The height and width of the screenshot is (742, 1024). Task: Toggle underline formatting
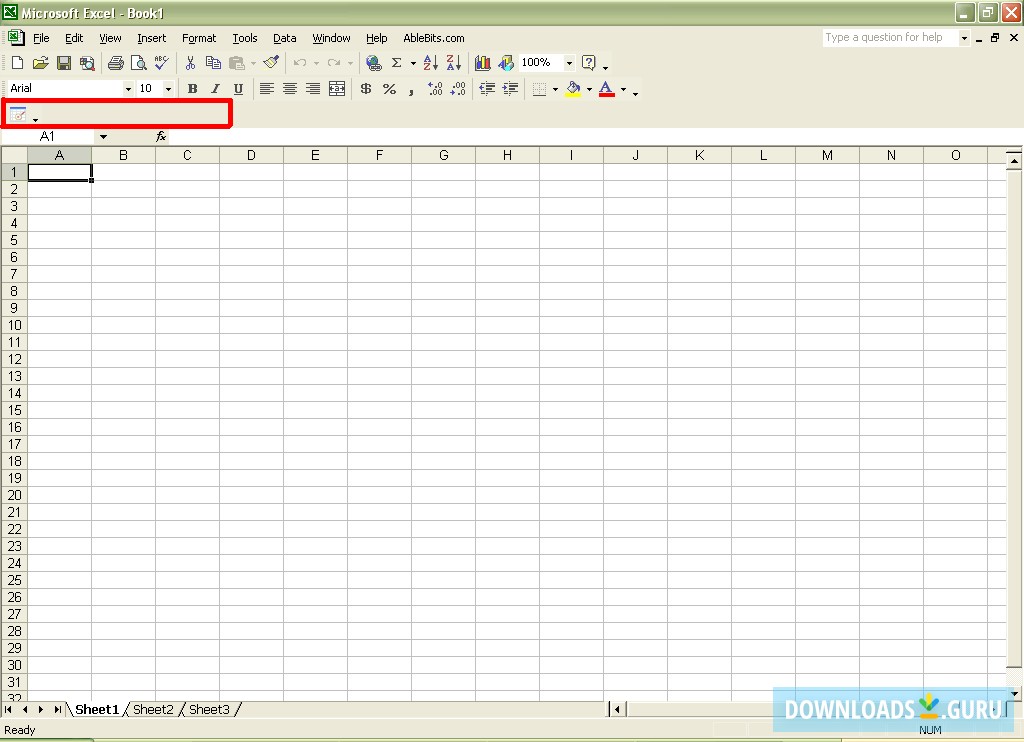click(x=238, y=89)
